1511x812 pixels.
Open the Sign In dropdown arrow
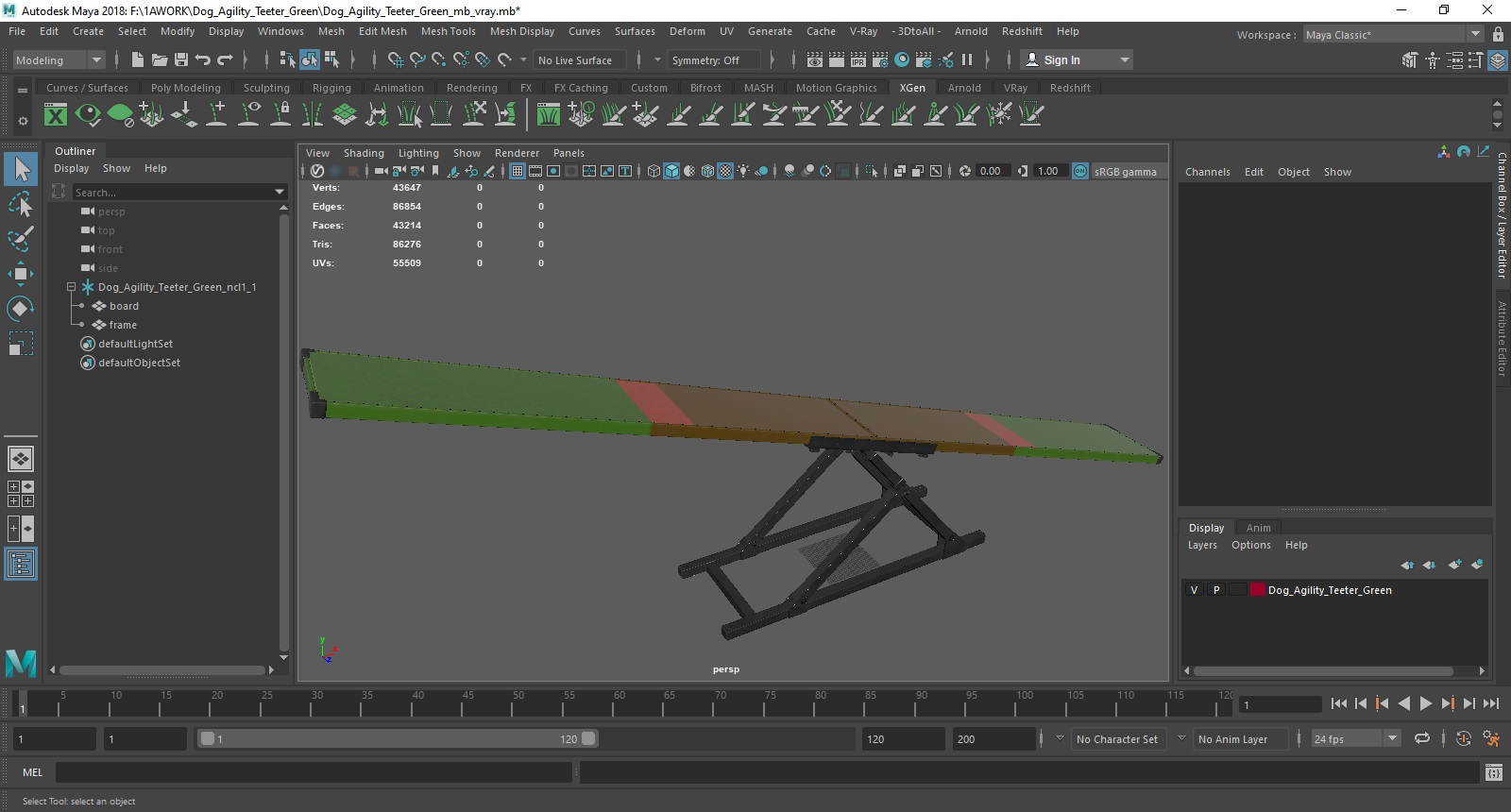pyautogui.click(x=1124, y=60)
